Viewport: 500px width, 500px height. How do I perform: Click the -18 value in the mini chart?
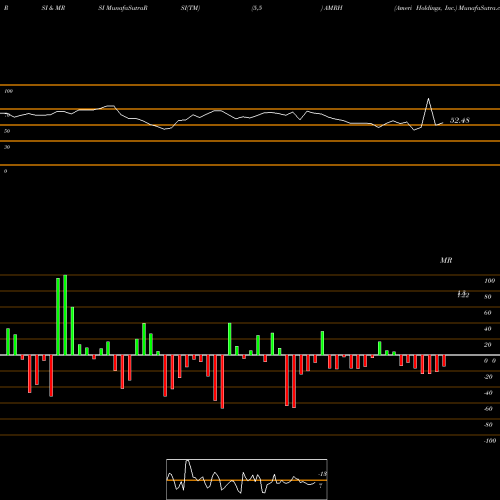322,474
